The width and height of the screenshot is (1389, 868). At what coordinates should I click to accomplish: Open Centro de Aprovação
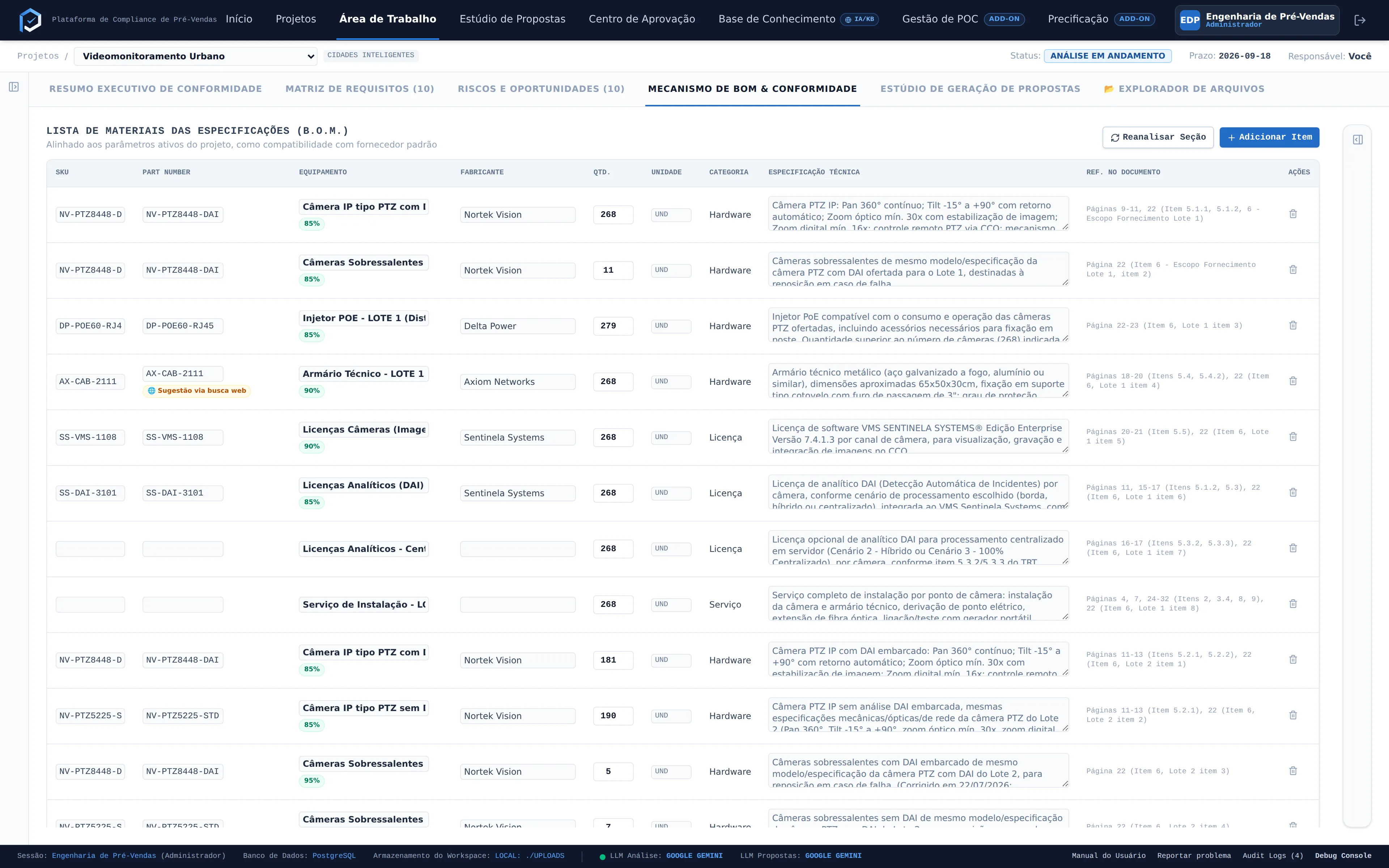coord(642,19)
